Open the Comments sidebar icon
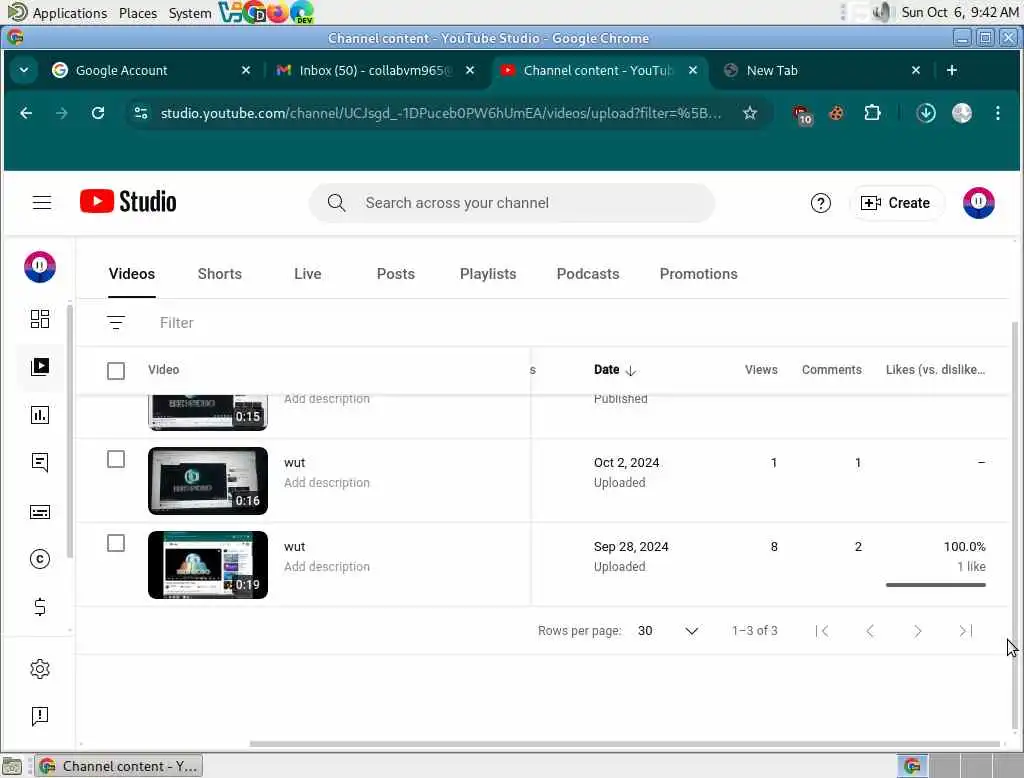 pyautogui.click(x=40, y=462)
